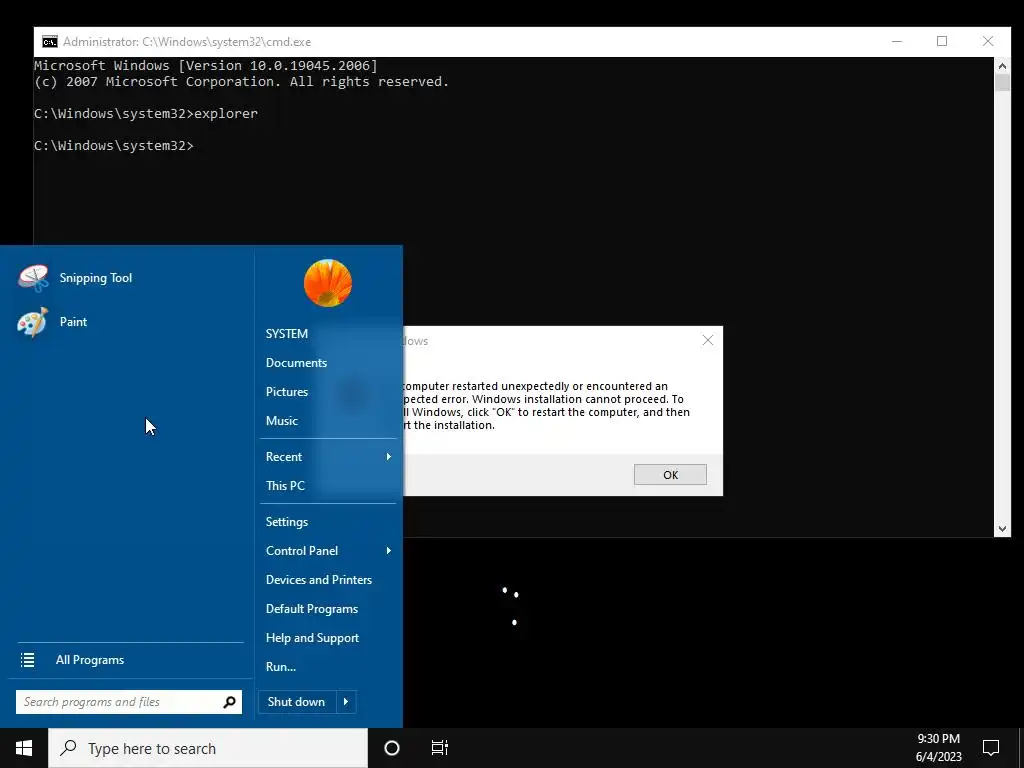Click the Shut down button
The width and height of the screenshot is (1024, 768).
[297, 702]
